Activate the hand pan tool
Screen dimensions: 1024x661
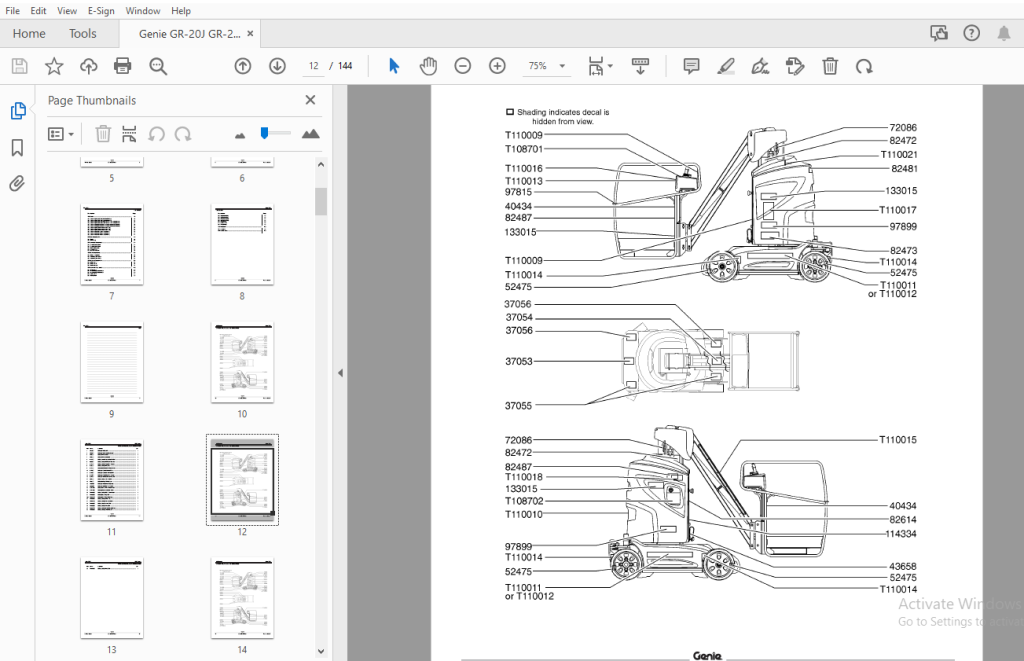[428, 66]
